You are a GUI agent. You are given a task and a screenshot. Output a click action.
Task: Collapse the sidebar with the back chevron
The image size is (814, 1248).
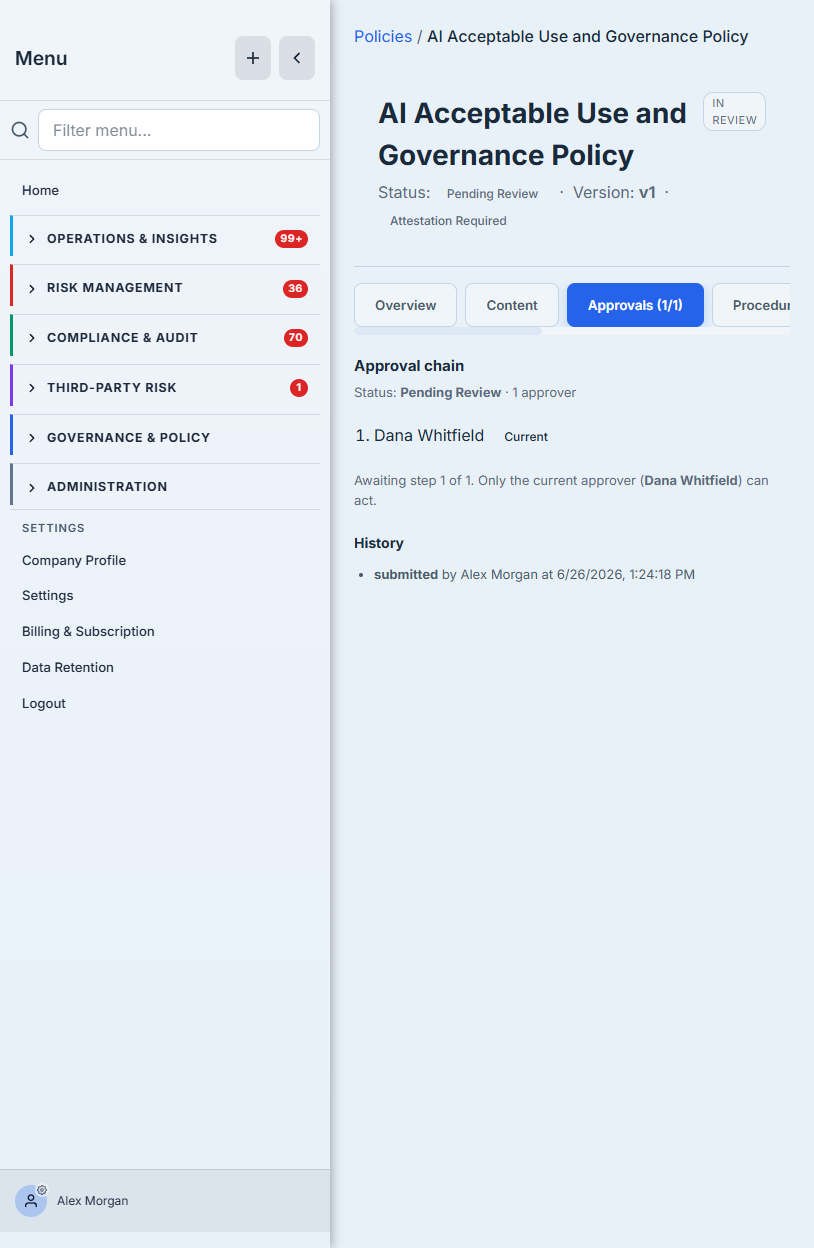[x=297, y=58]
